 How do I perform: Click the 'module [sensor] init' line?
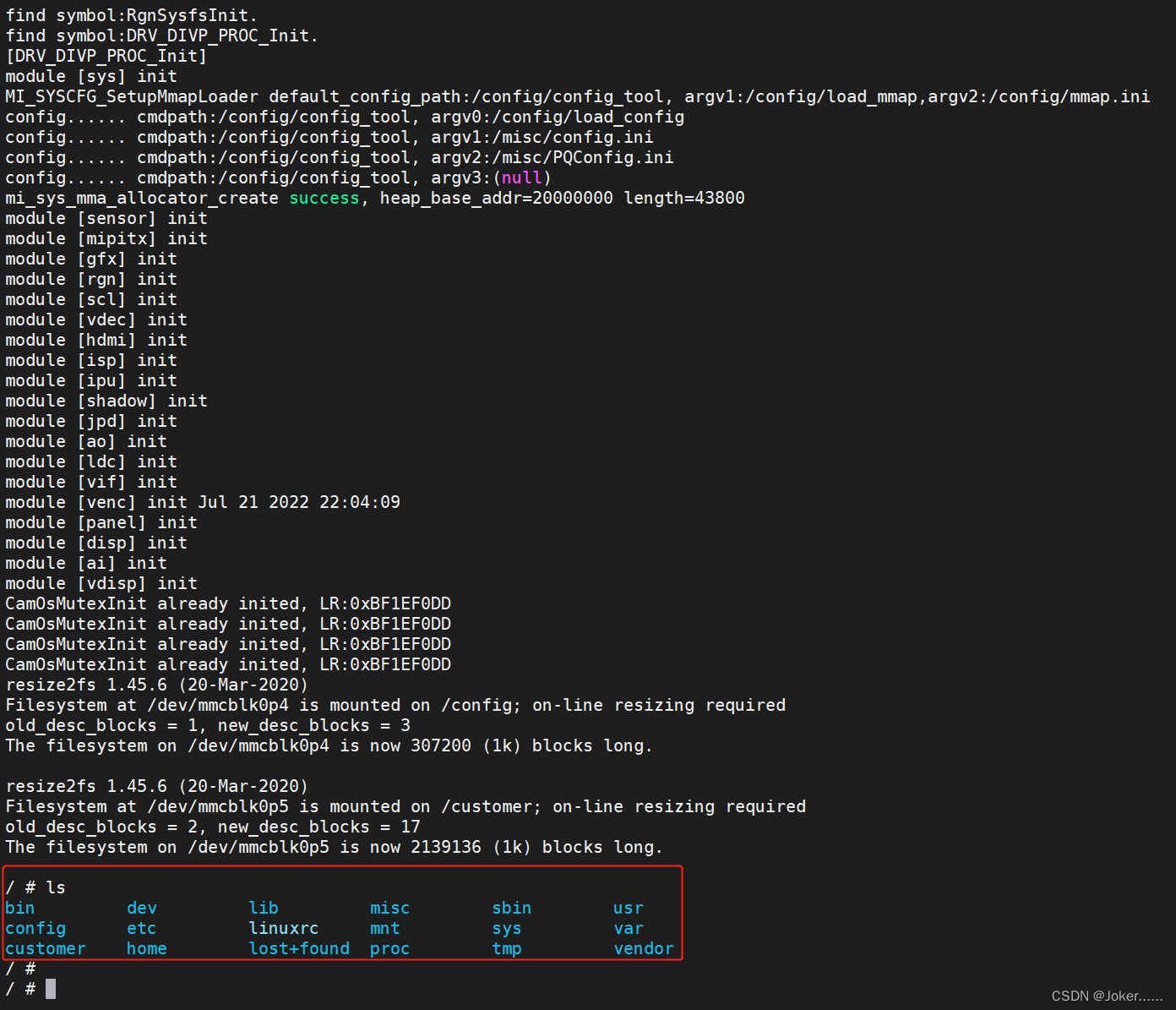point(106,218)
